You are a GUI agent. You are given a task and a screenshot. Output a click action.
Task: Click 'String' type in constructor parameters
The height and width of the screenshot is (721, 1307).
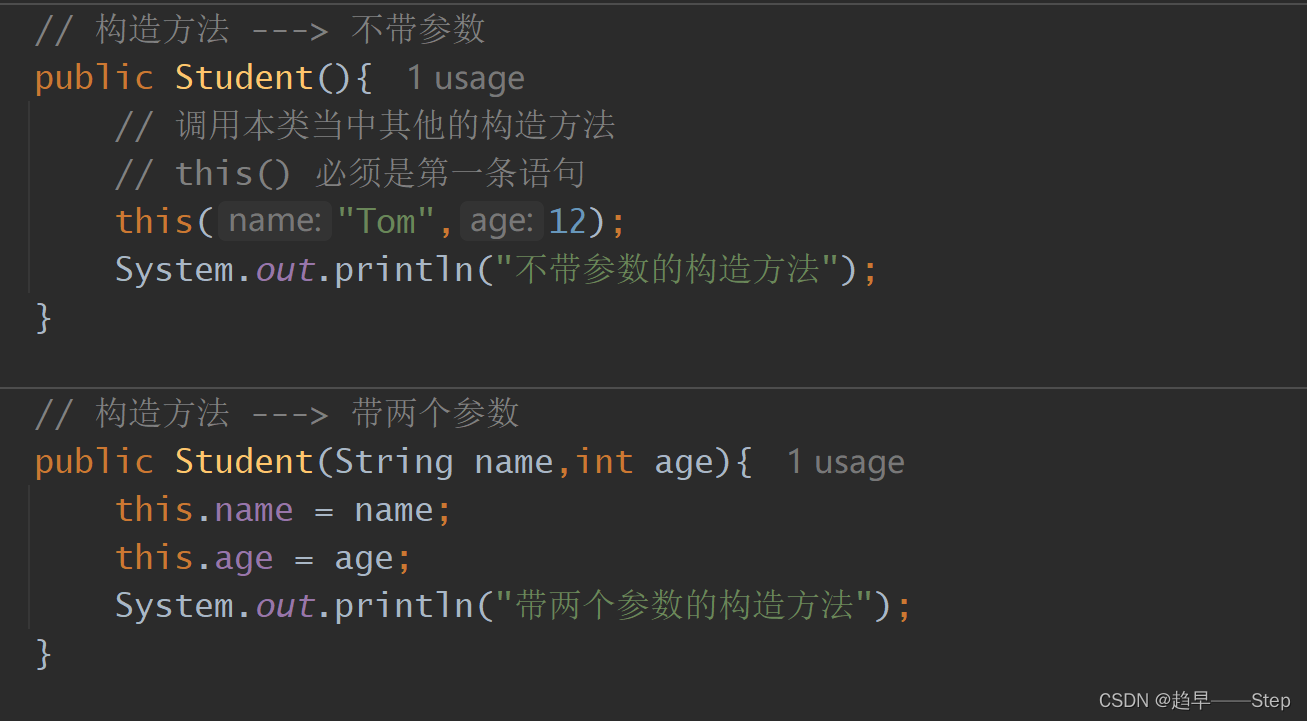(x=394, y=462)
